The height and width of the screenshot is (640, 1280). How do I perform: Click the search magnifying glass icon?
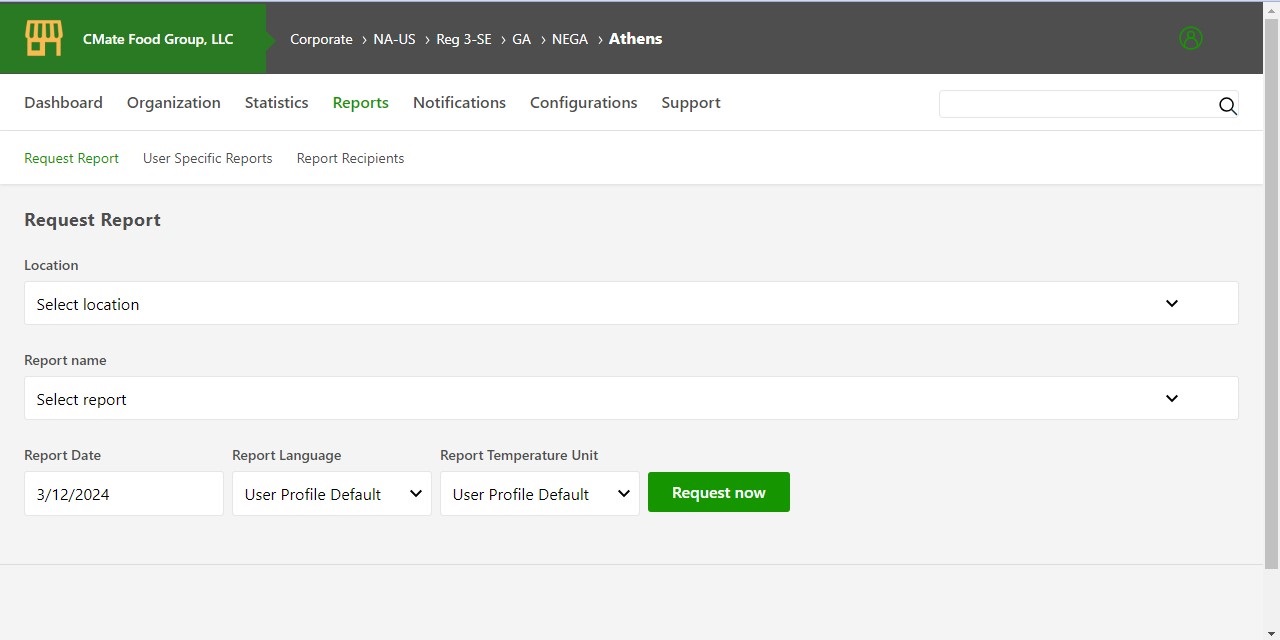[1228, 106]
